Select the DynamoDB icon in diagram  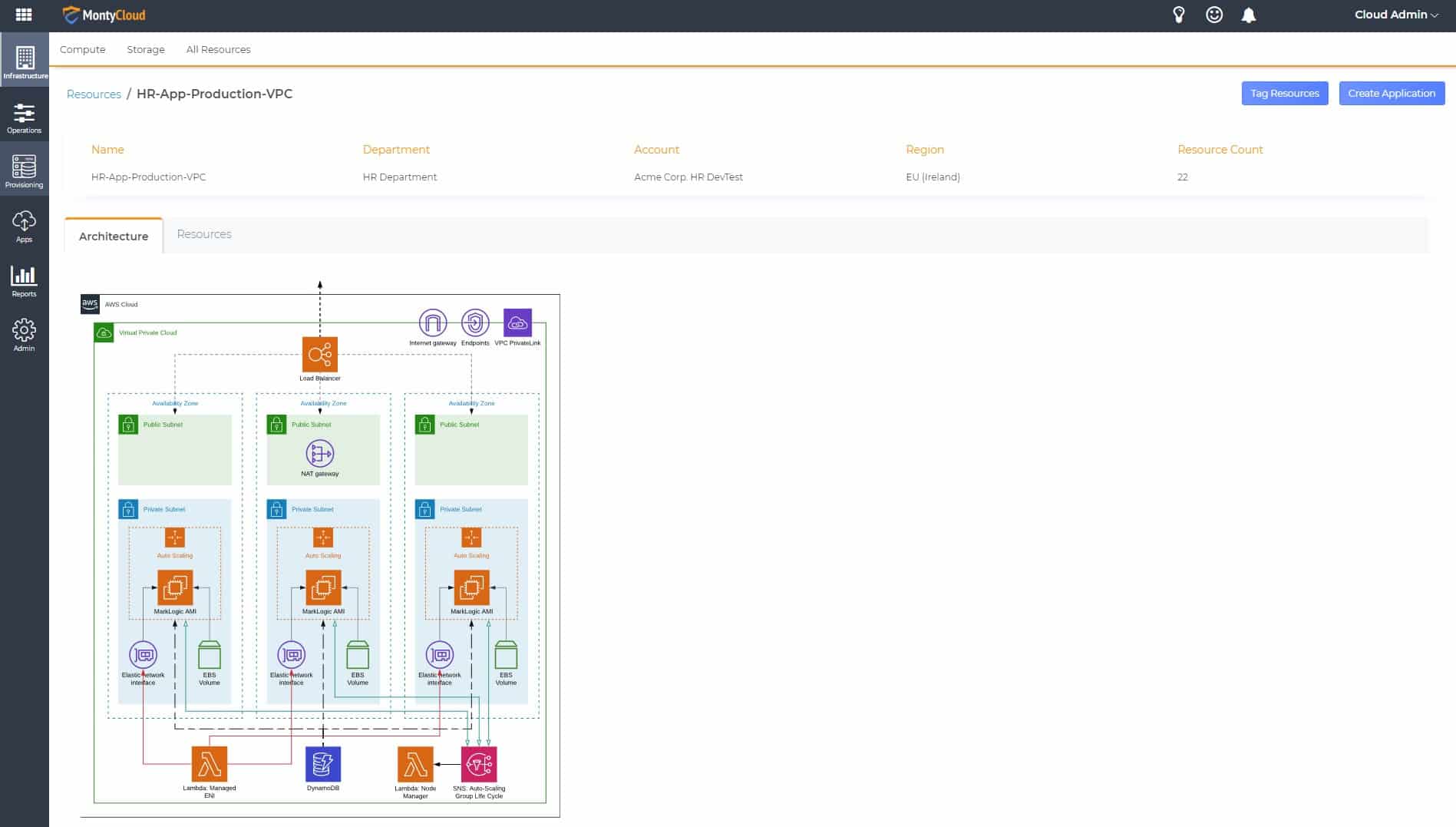[x=322, y=764]
